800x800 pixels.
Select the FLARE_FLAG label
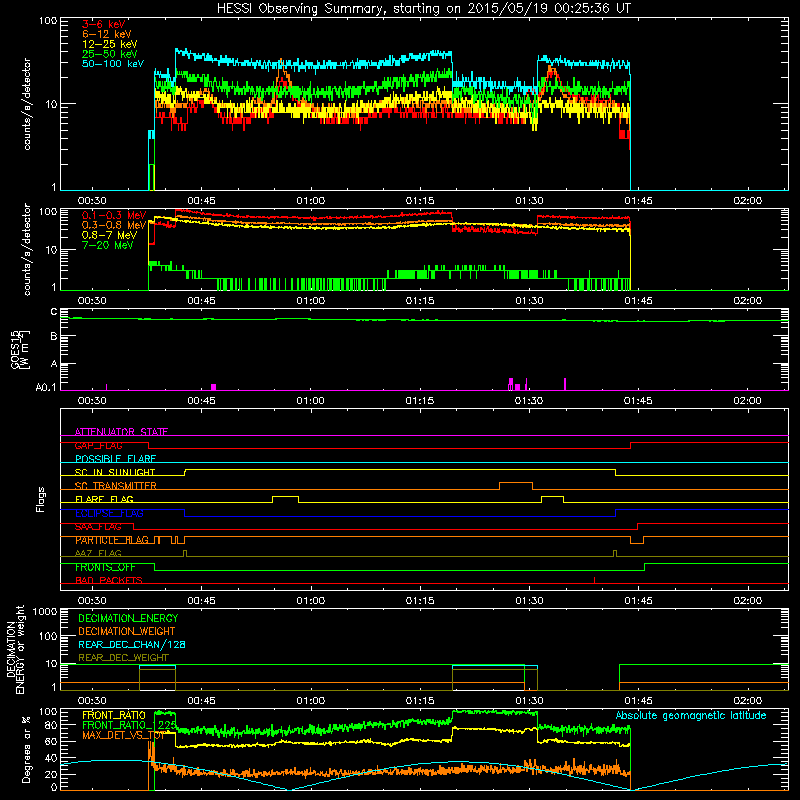(104, 499)
